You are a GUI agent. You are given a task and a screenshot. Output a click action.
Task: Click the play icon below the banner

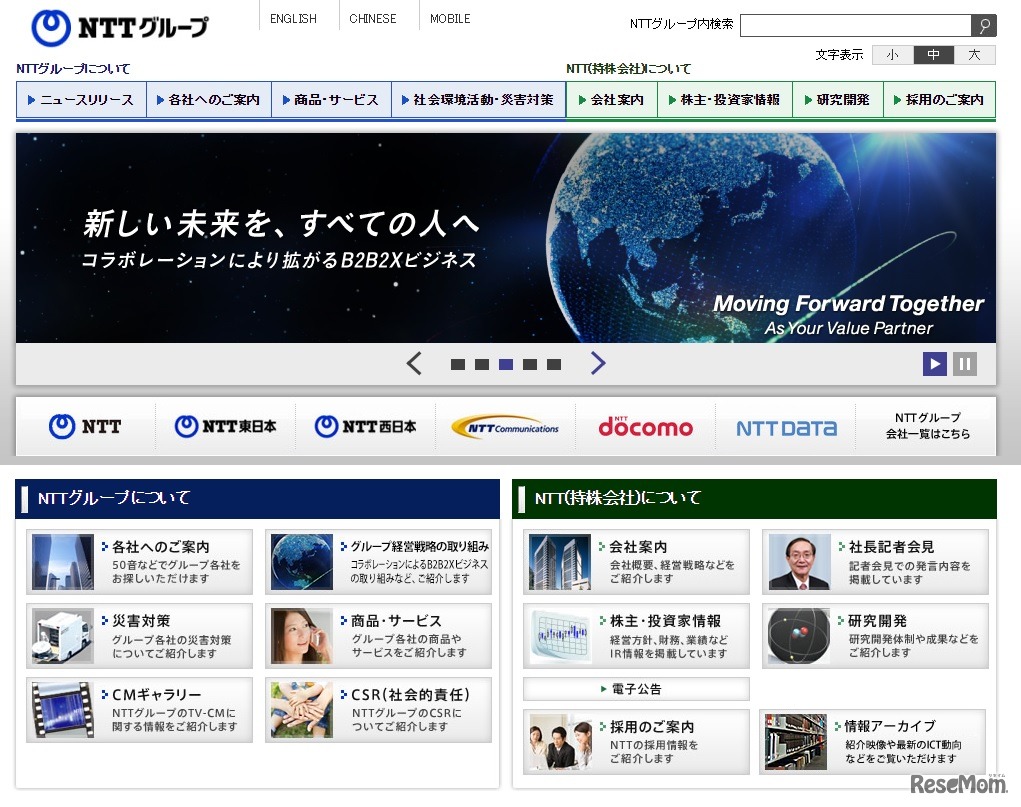[x=934, y=364]
